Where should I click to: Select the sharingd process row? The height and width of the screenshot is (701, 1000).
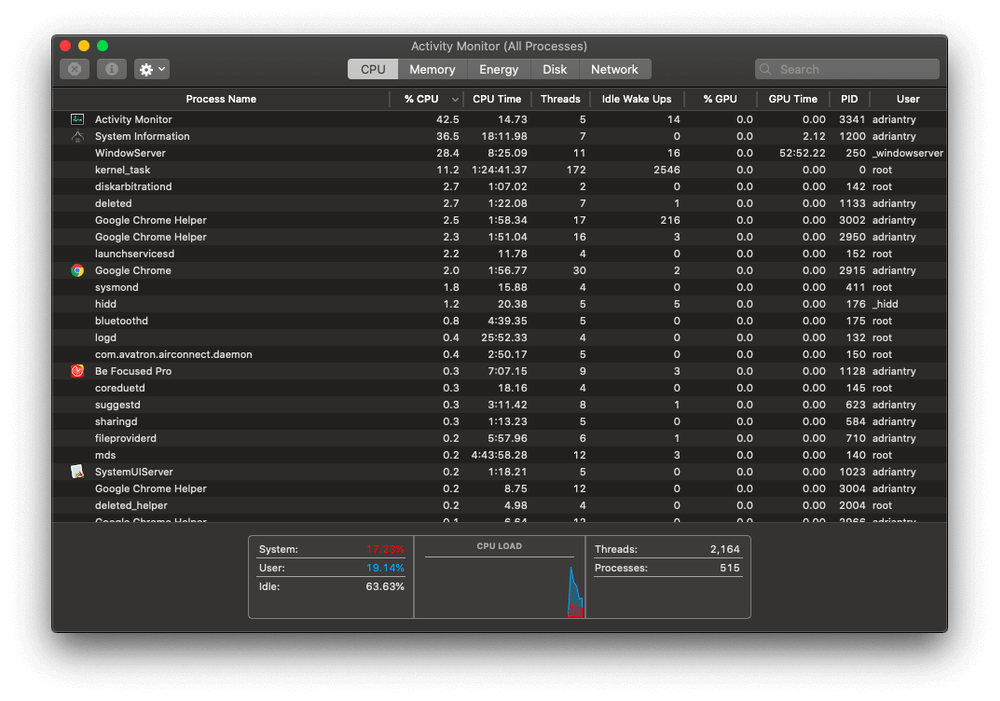tap(499, 422)
